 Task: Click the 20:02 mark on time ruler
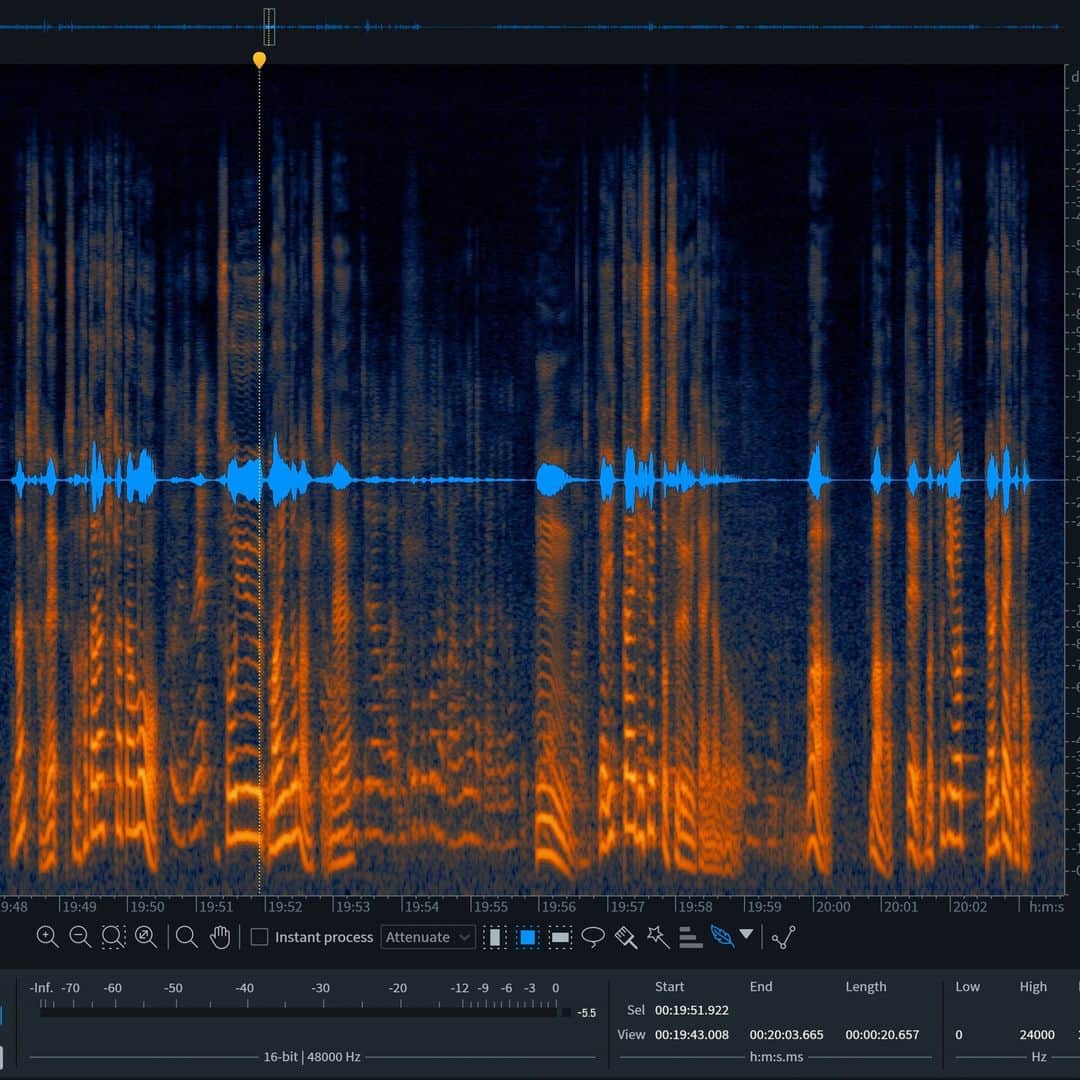coord(969,906)
